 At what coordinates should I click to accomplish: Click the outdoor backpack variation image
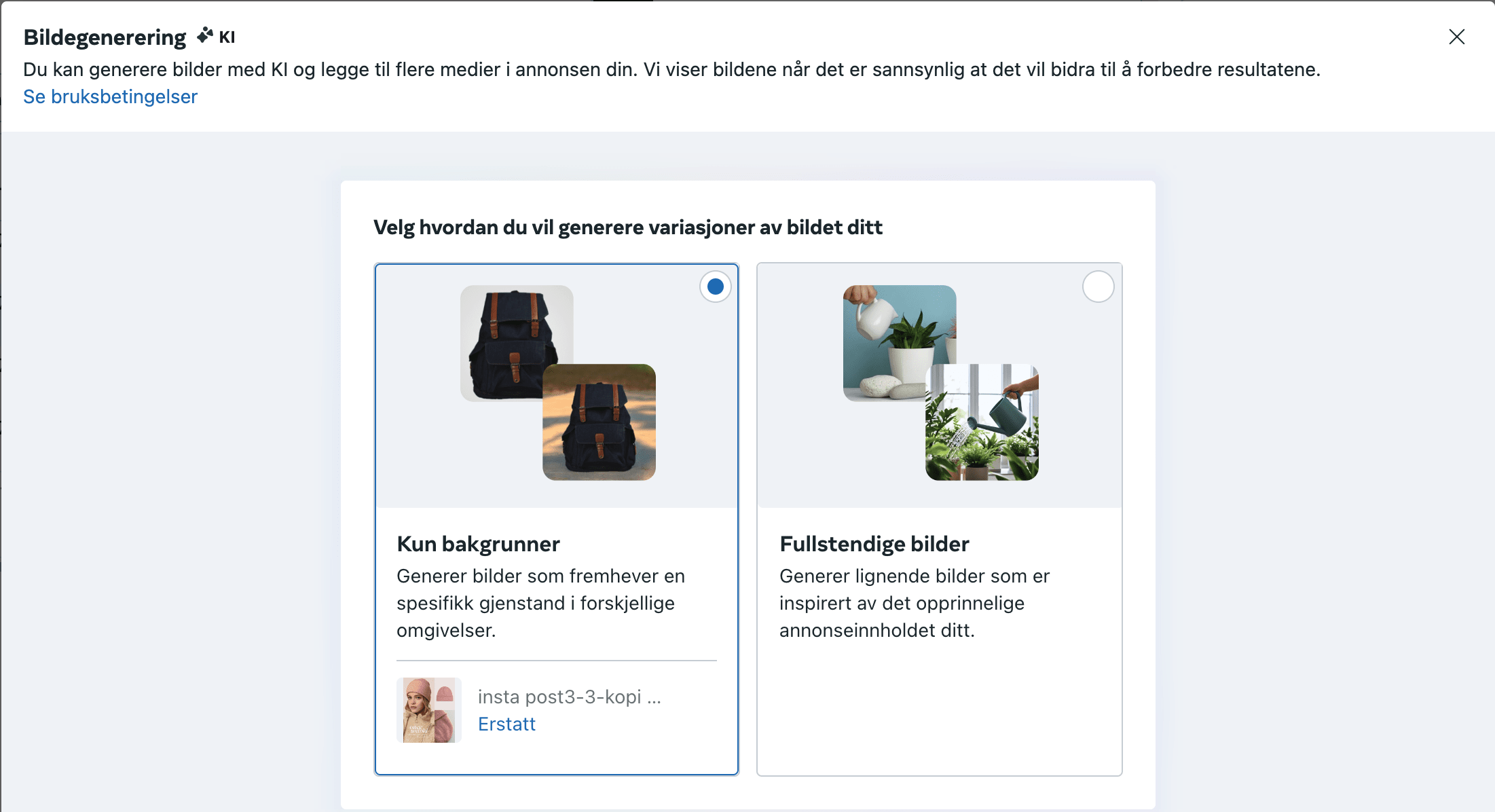[599, 422]
